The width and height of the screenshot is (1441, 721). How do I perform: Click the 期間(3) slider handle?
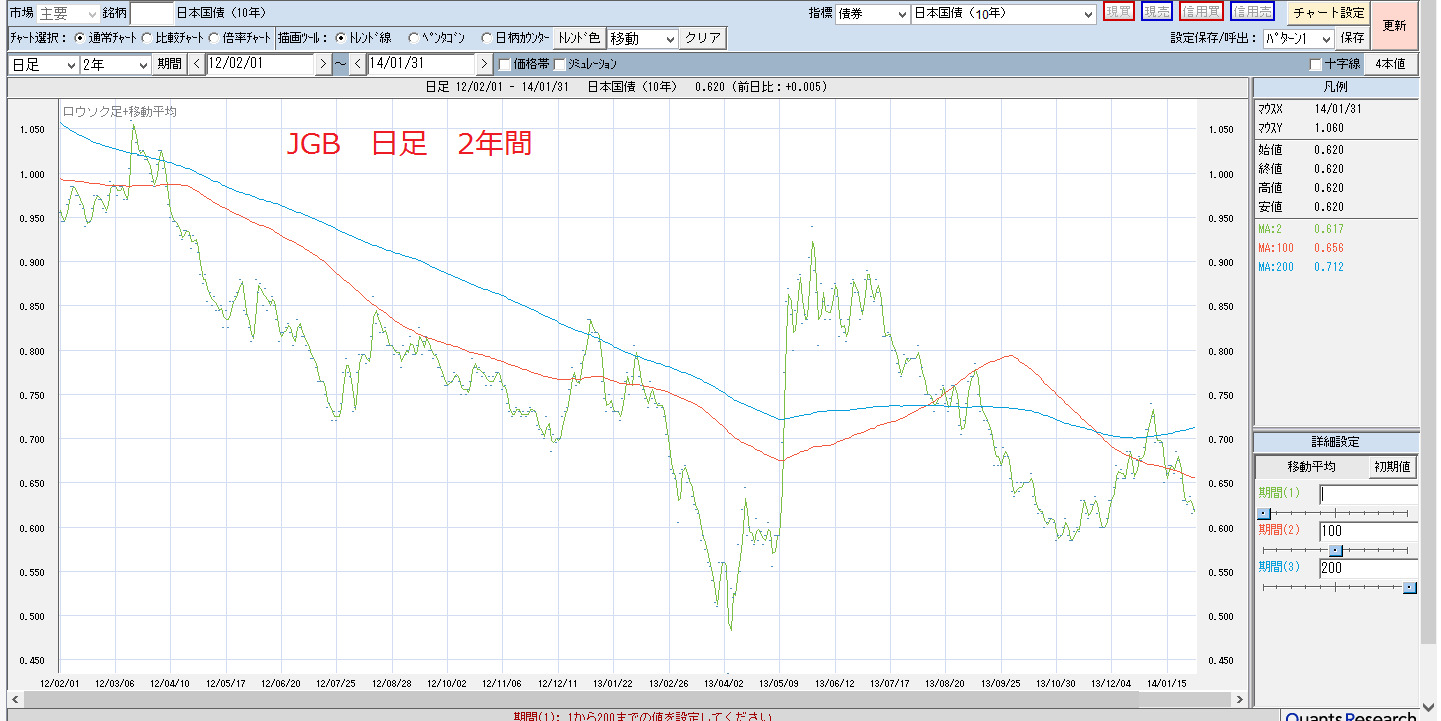point(1410,587)
